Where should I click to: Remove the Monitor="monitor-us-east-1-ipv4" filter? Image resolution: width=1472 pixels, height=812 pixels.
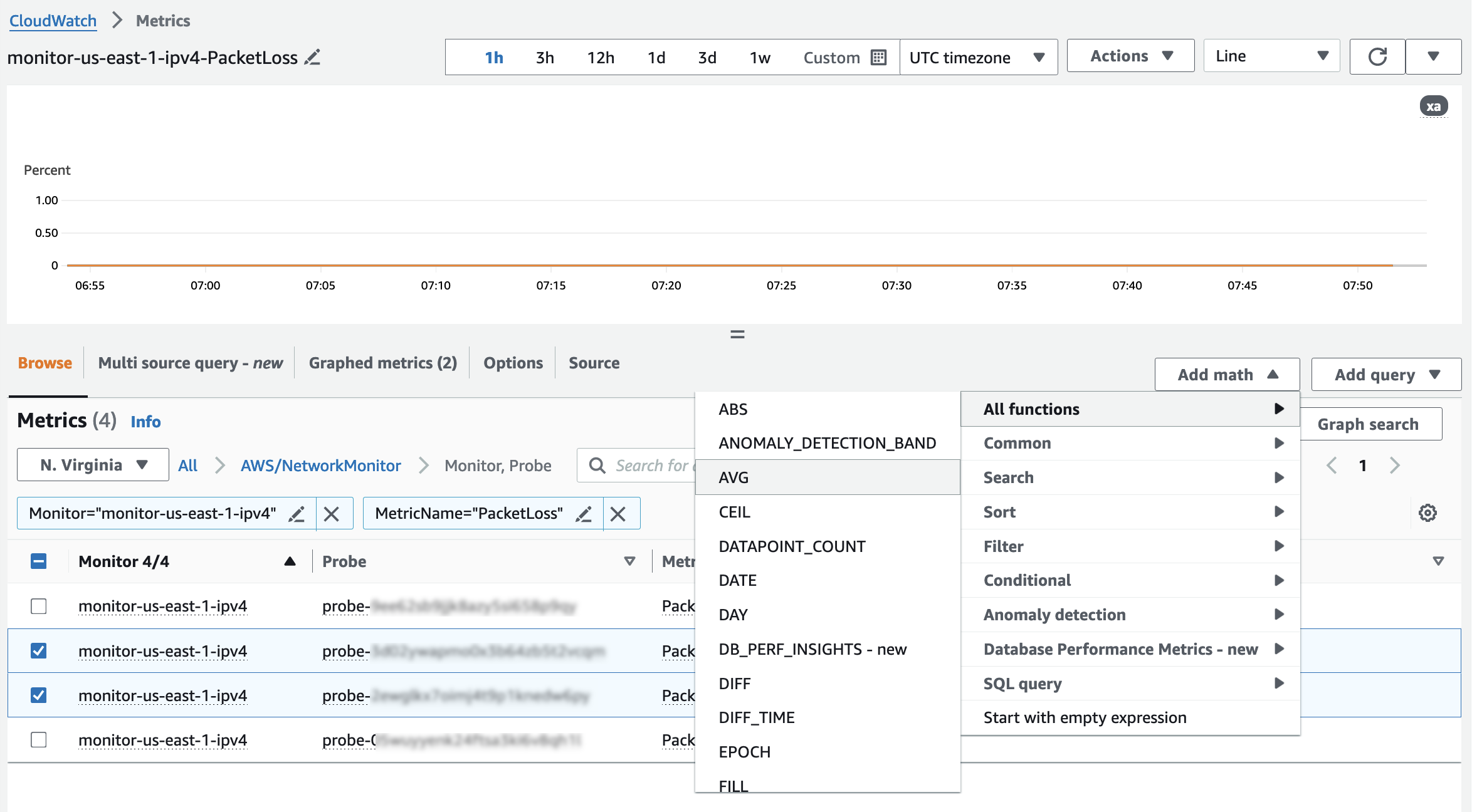[x=332, y=514]
